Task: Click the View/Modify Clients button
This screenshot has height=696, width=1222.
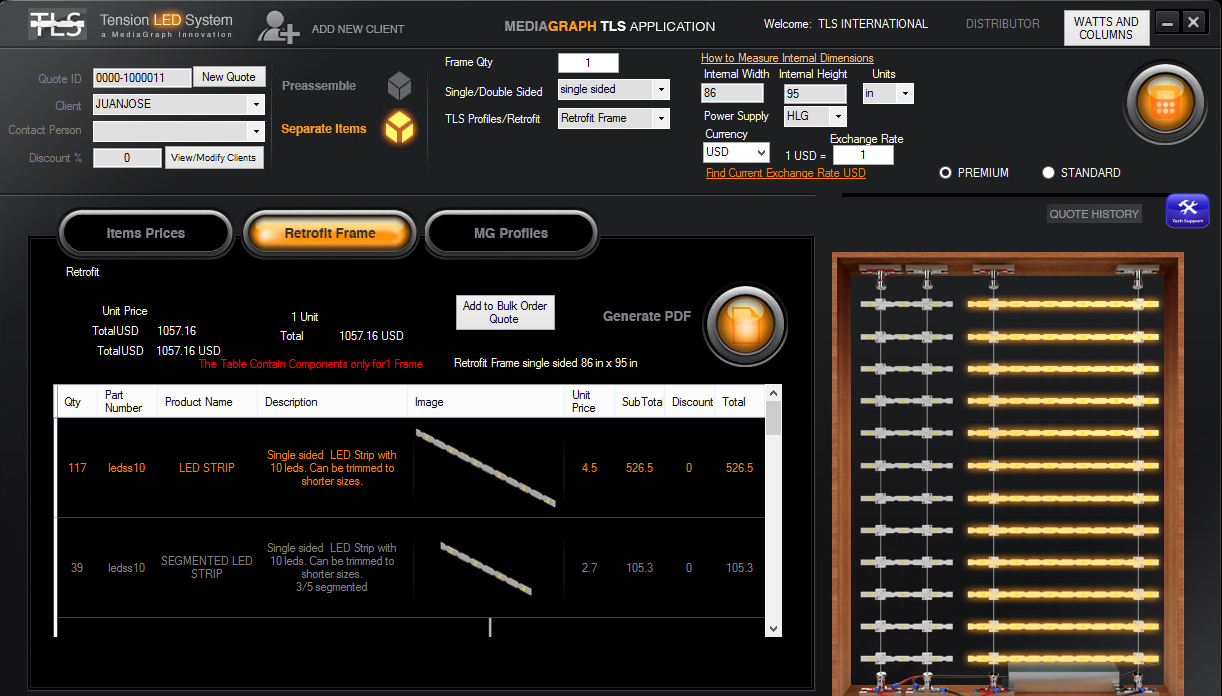Action: pyautogui.click(x=214, y=158)
